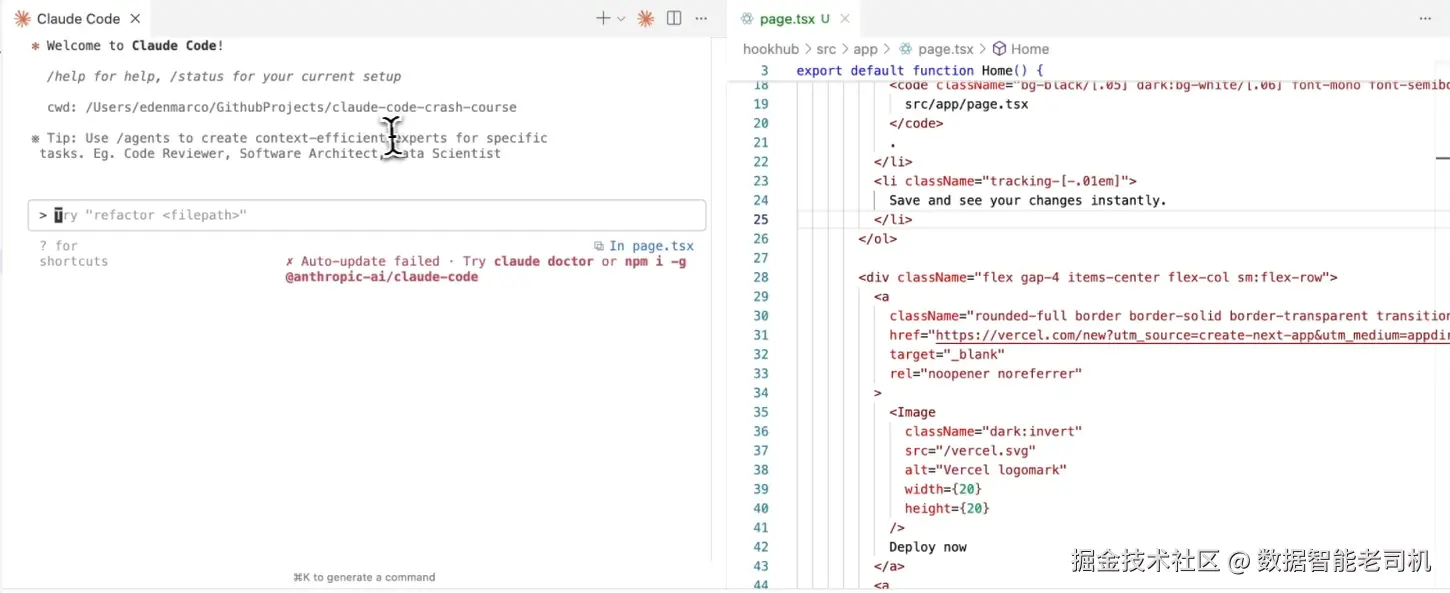Screen dimensions: 1450x593
Task: Click the editor scrollbar marker at right edge
Action: click(1442, 158)
